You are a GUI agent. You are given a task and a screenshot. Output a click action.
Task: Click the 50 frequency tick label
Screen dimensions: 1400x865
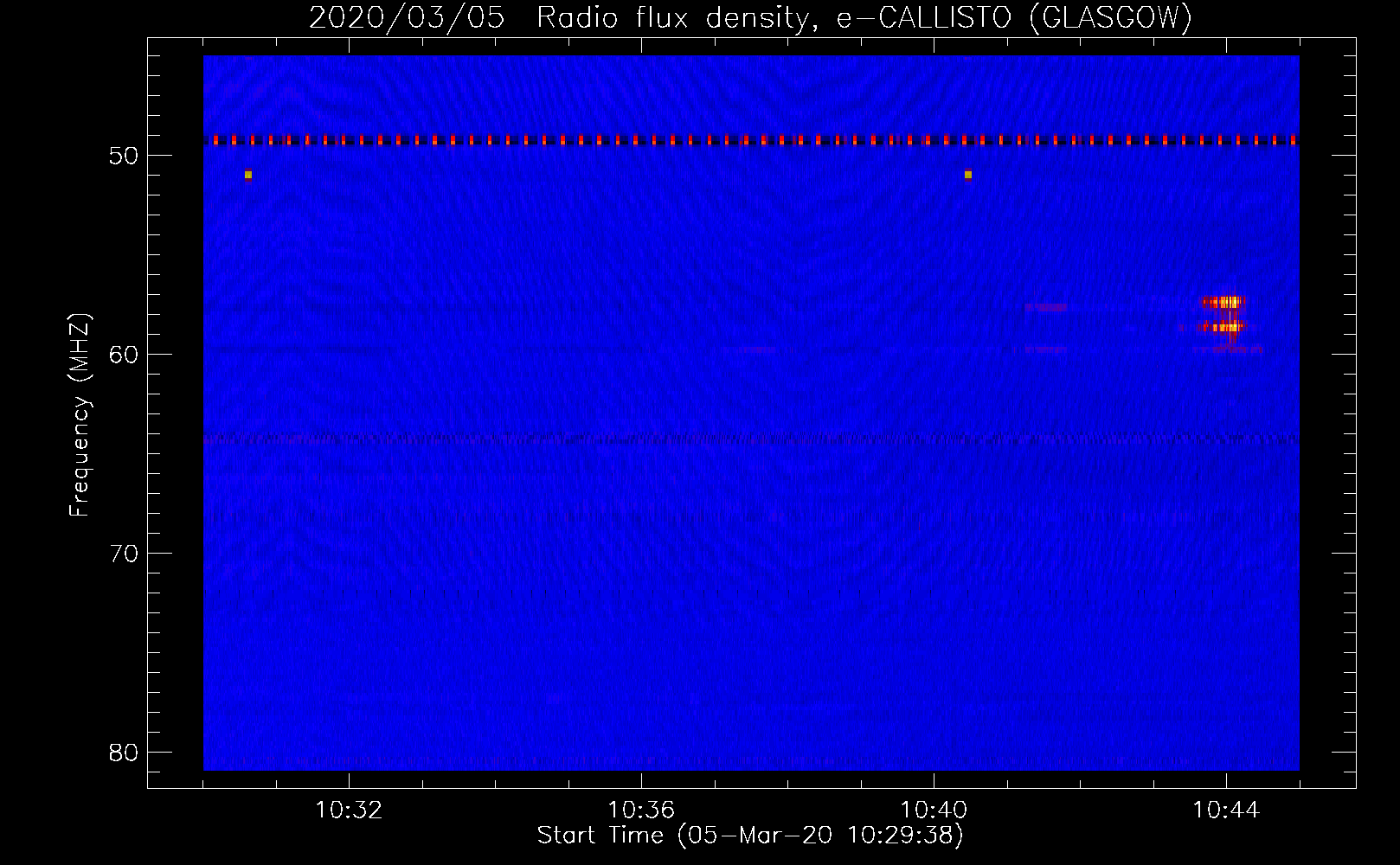[124, 156]
